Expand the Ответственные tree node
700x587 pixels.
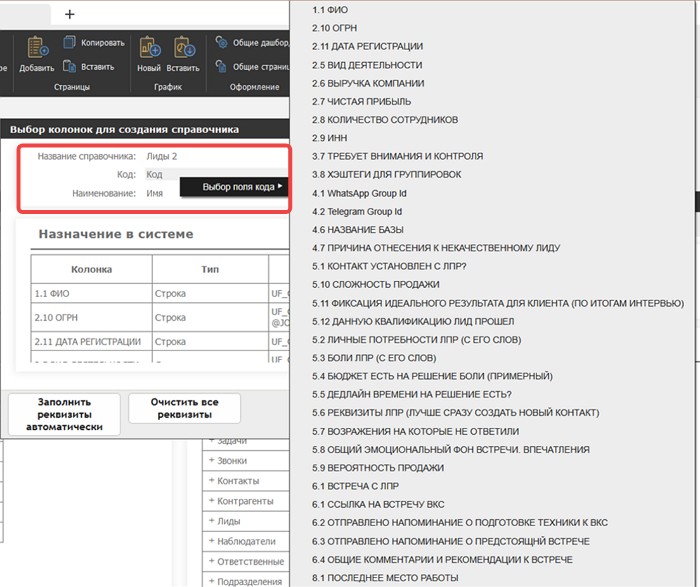click(x=211, y=561)
